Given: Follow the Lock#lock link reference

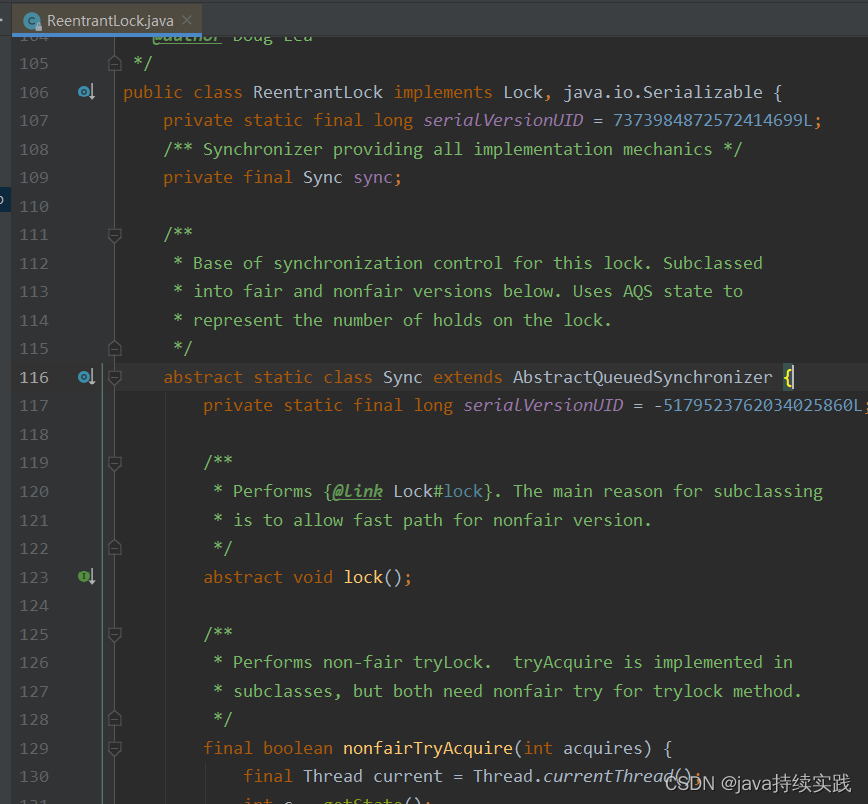Looking at the screenshot, I should pyautogui.click(x=438, y=491).
